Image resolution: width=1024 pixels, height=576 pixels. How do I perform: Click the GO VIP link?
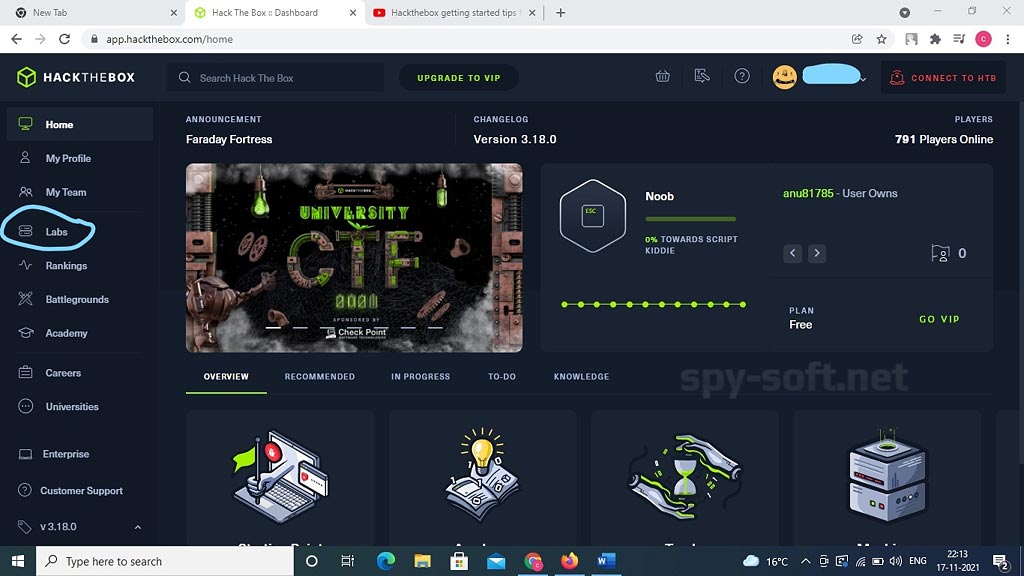point(939,319)
